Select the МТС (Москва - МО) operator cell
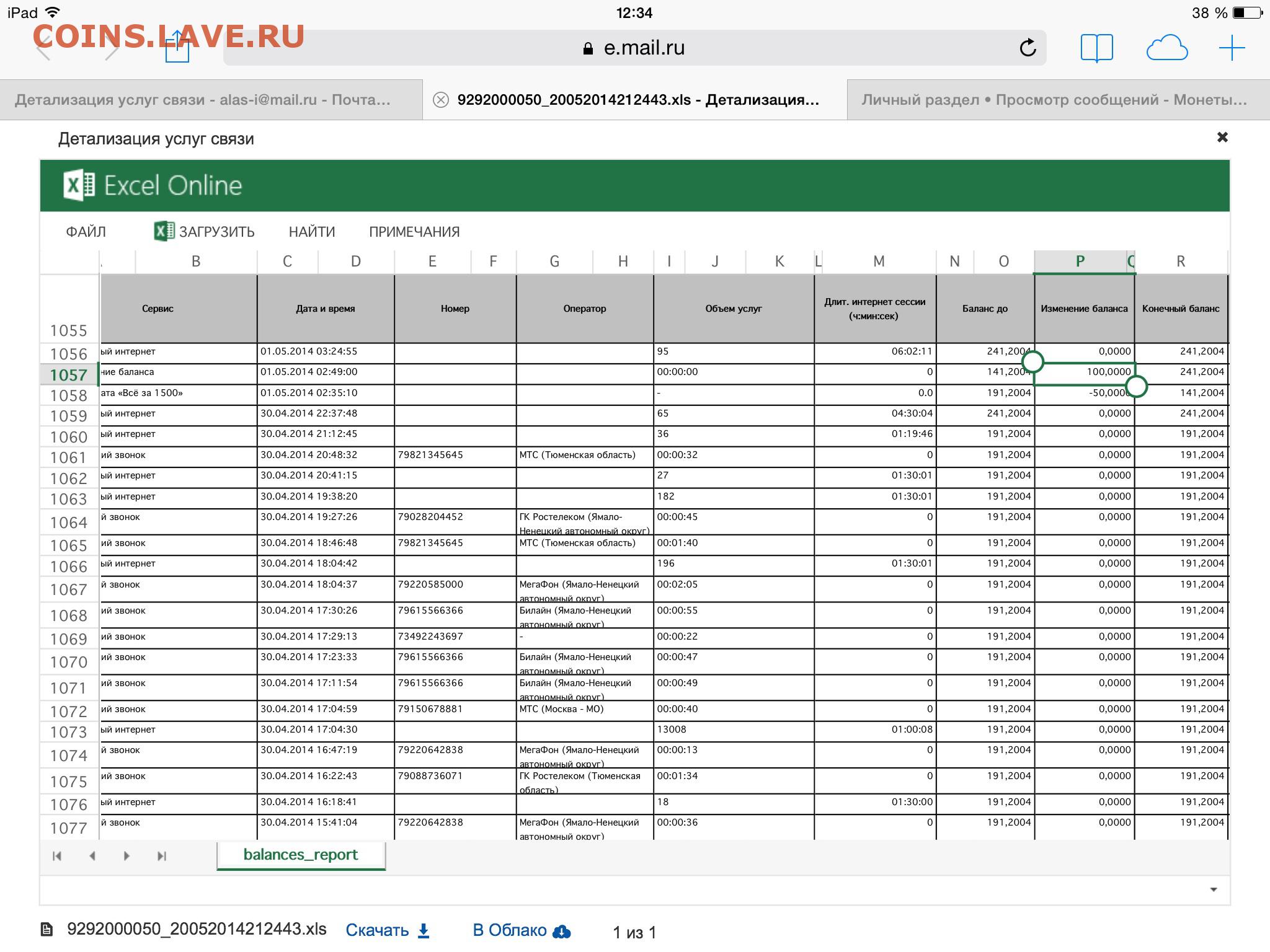 585,710
